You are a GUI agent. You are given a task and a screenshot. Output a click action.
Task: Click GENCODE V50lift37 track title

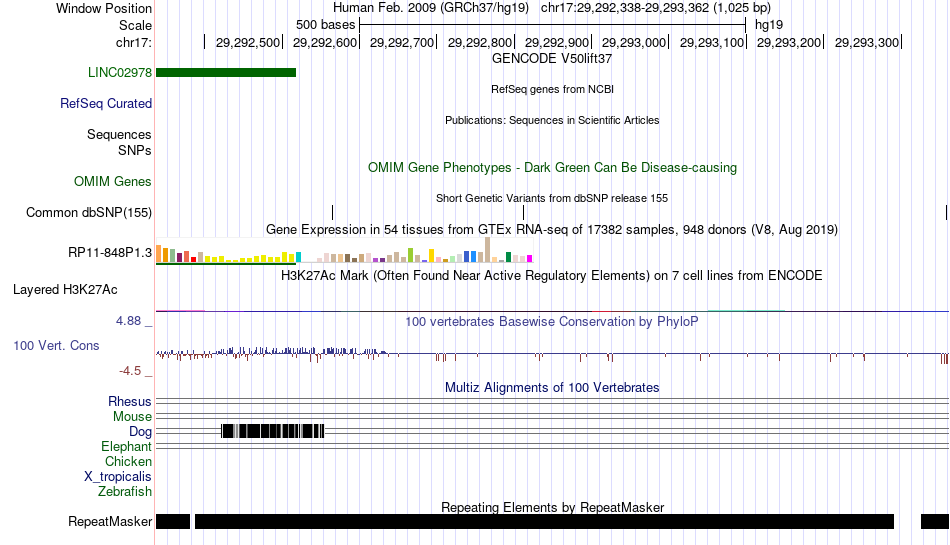click(552, 59)
